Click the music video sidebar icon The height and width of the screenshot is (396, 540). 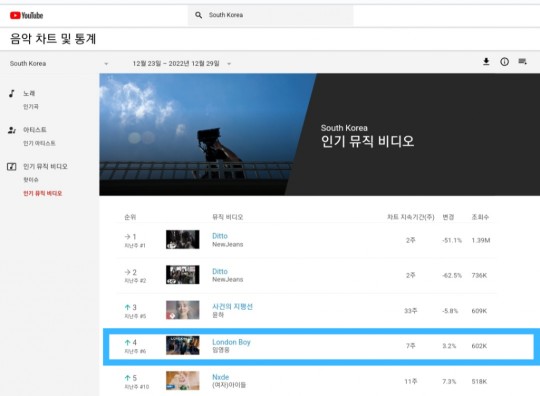pyautogui.click(x=12, y=167)
